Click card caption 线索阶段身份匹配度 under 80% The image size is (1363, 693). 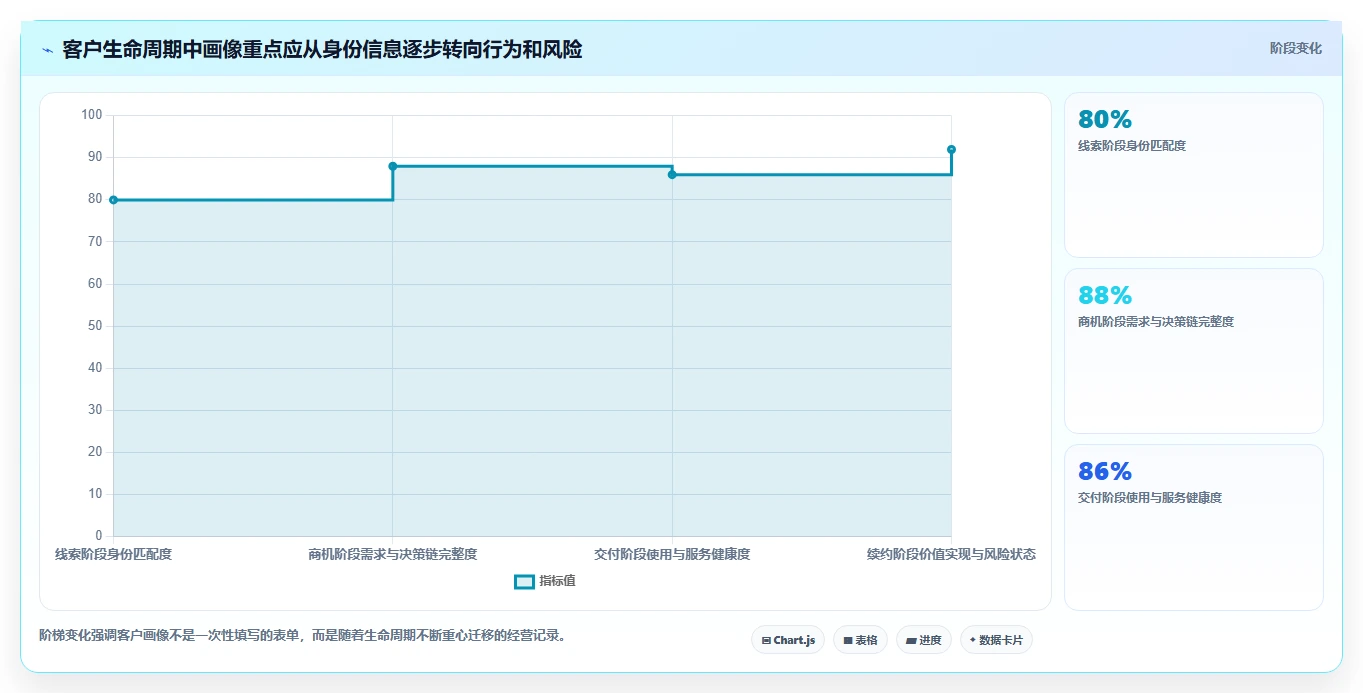(x=1132, y=146)
